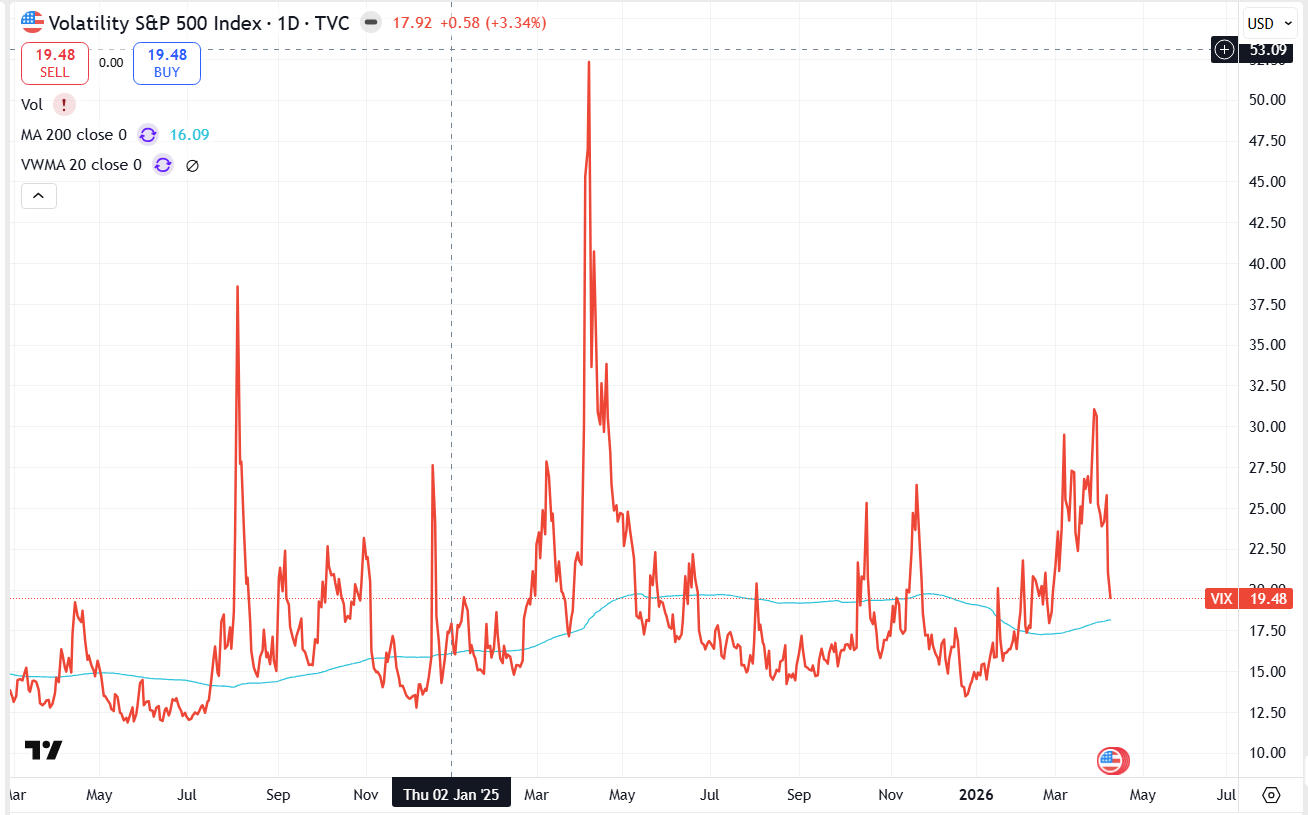Select the VWMA 20 close indicator label
Viewport: 1308px width, 815px height.
[81, 165]
